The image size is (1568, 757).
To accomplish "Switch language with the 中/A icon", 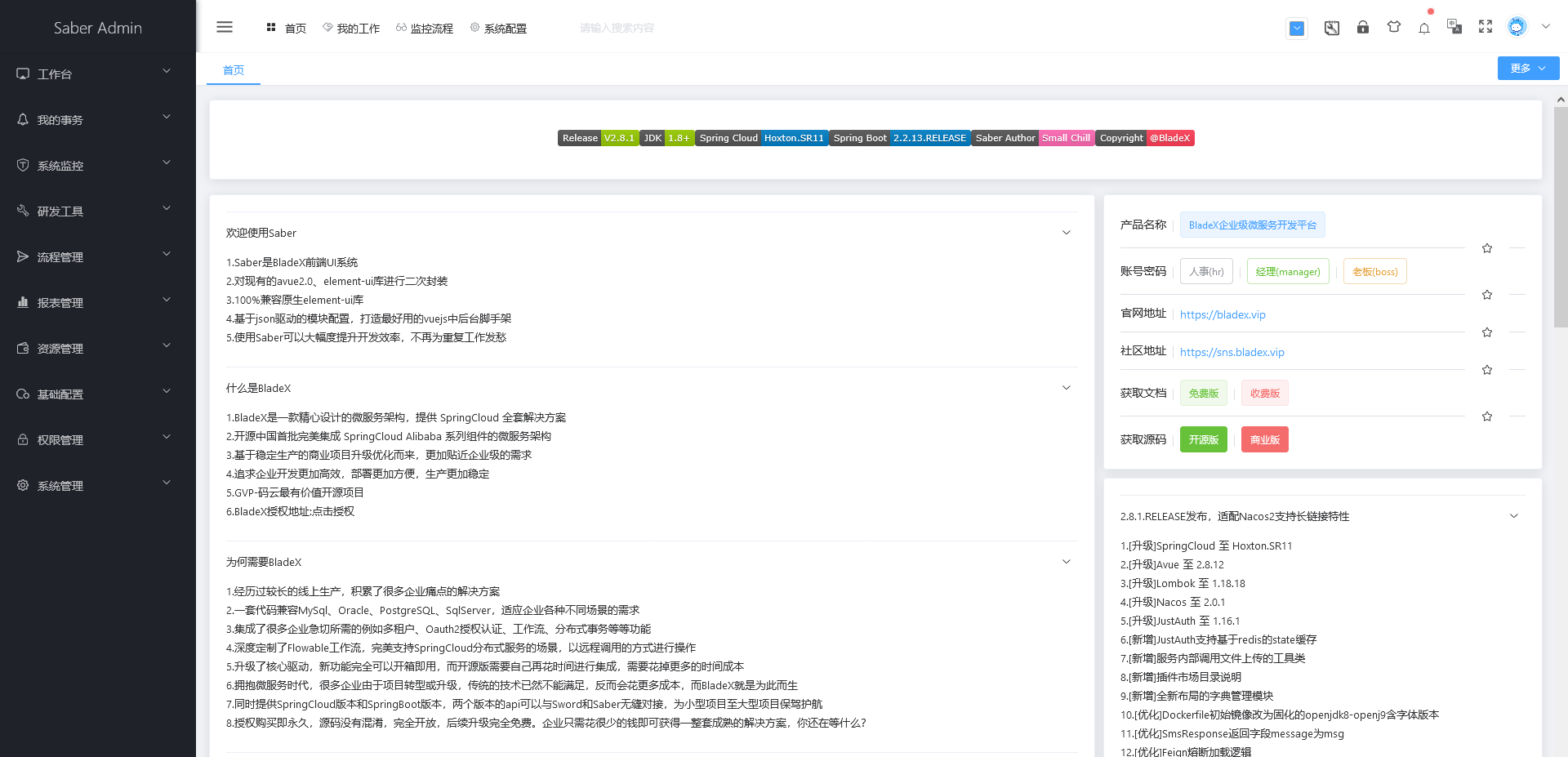I will [x=1454, y=27].
